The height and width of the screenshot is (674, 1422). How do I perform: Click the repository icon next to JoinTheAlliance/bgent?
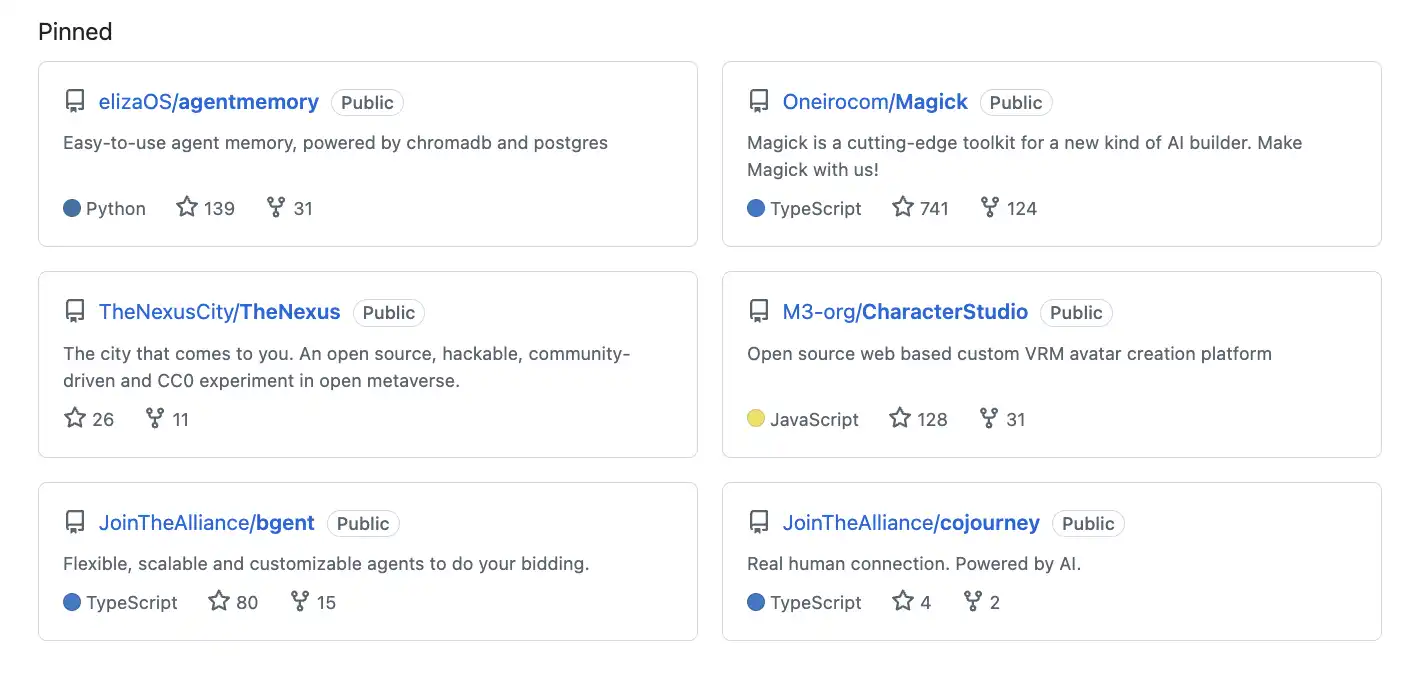[x=74, y=521]
